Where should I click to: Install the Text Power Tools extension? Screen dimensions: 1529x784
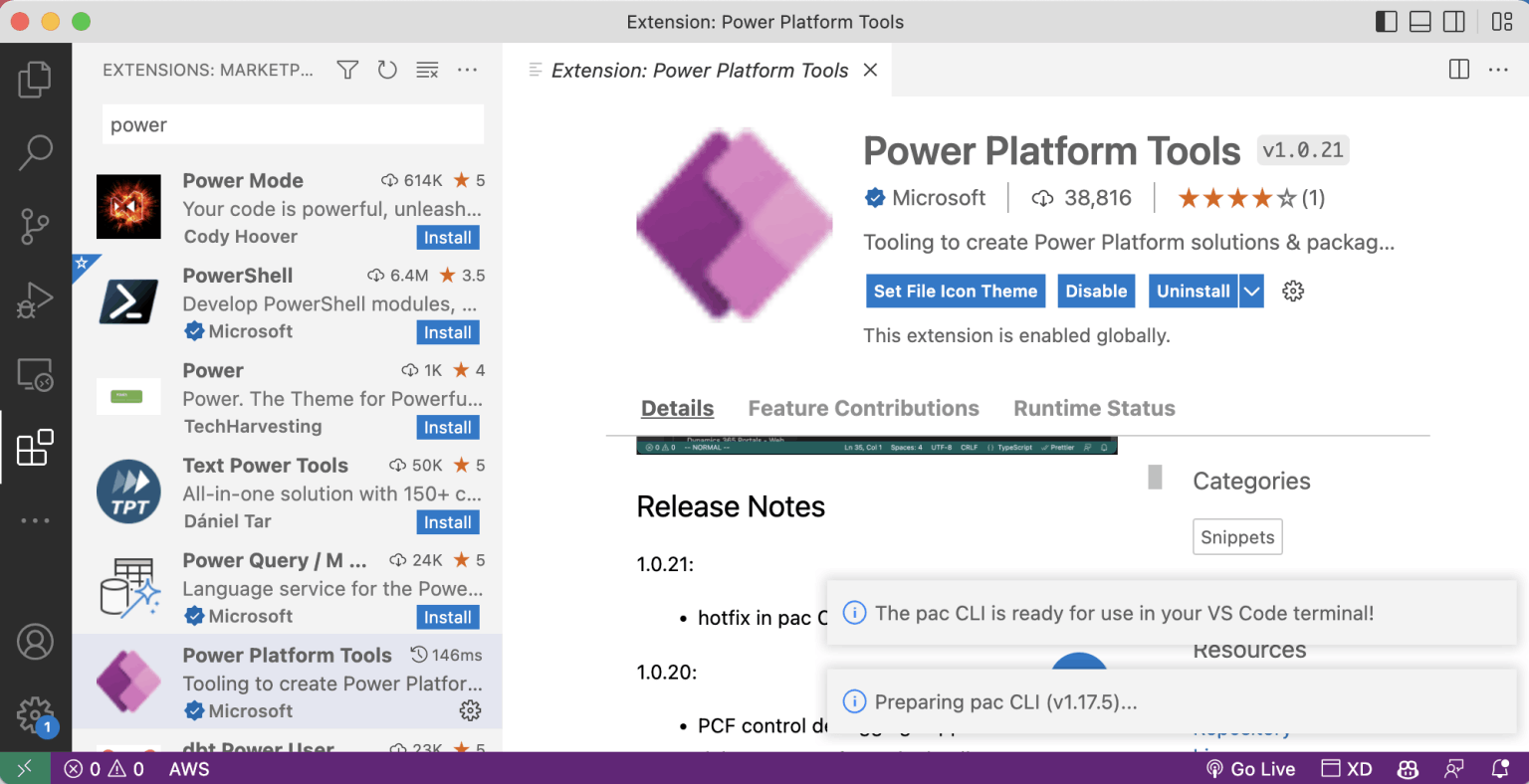coord(448,522)
